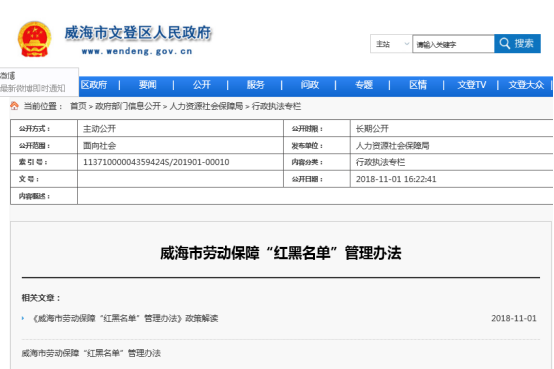Click the 文登大众 navigation item
The image size is (554, 369).
pos(526,85)
